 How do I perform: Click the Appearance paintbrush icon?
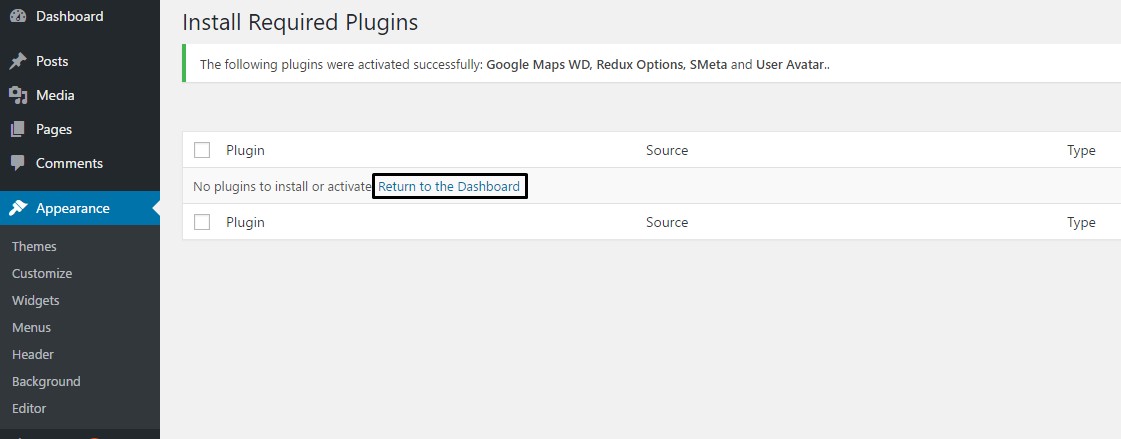pos(18,209)
